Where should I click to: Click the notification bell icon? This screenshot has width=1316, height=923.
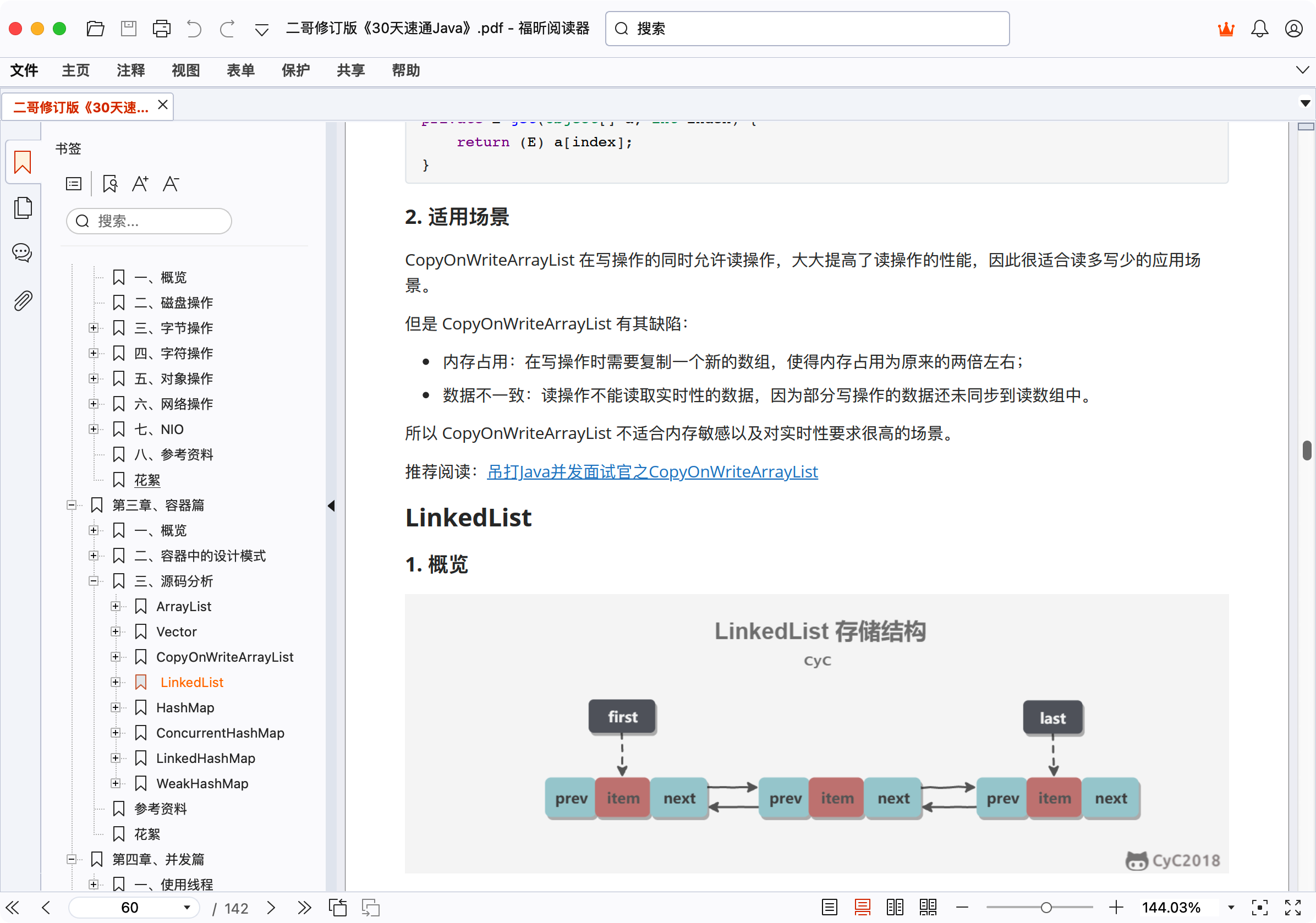1259,29
